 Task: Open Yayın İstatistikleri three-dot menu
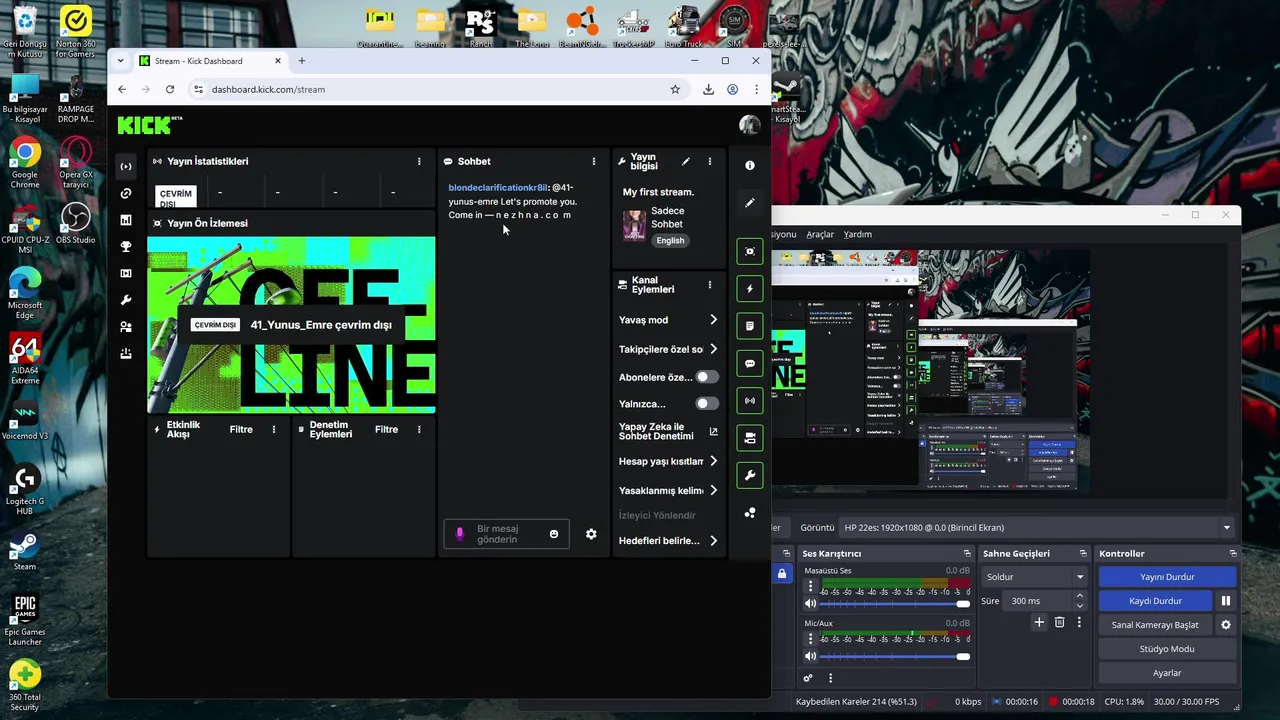(419, 161)
